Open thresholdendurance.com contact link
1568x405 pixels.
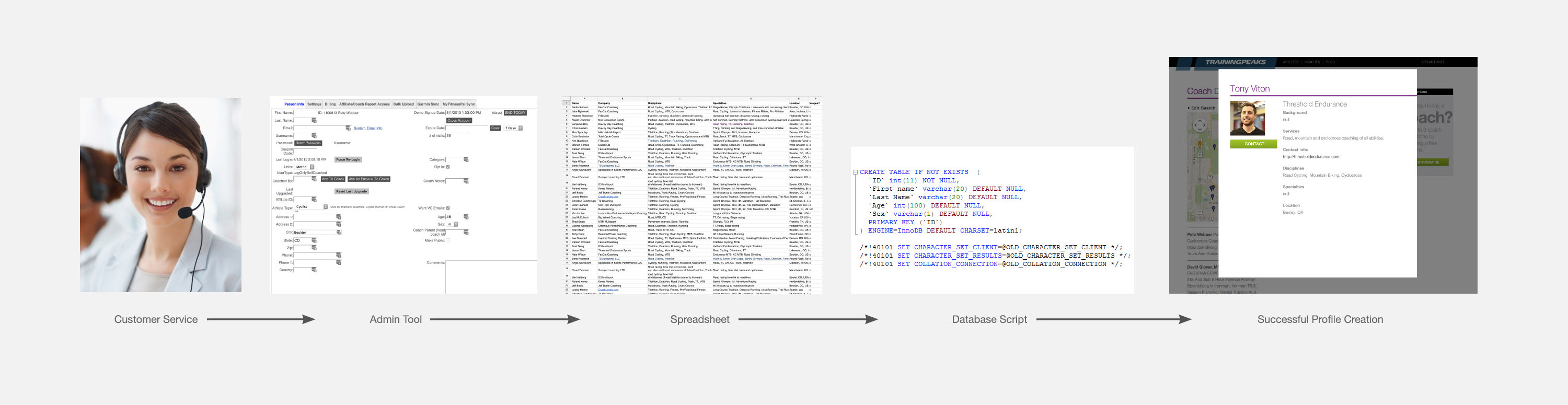tap(1311, 157)
